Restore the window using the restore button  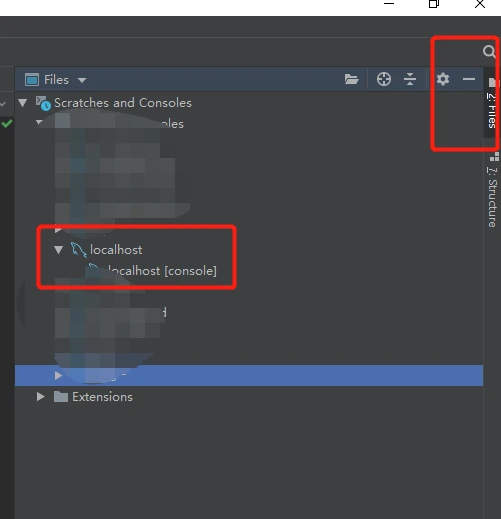tap(433, 4)
